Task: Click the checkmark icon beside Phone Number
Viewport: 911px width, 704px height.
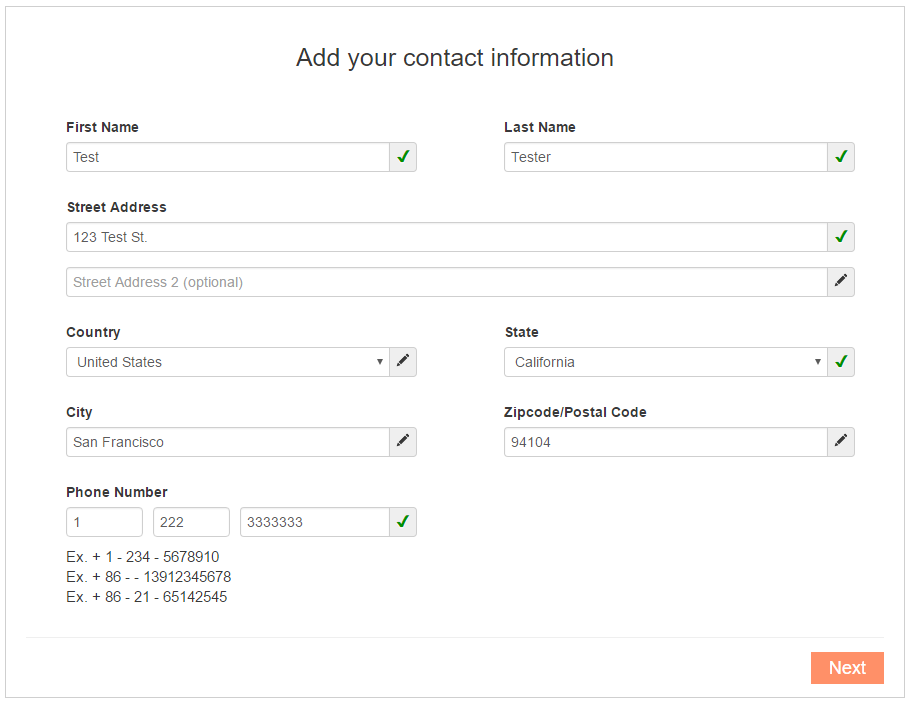Action: coord(403,522)
